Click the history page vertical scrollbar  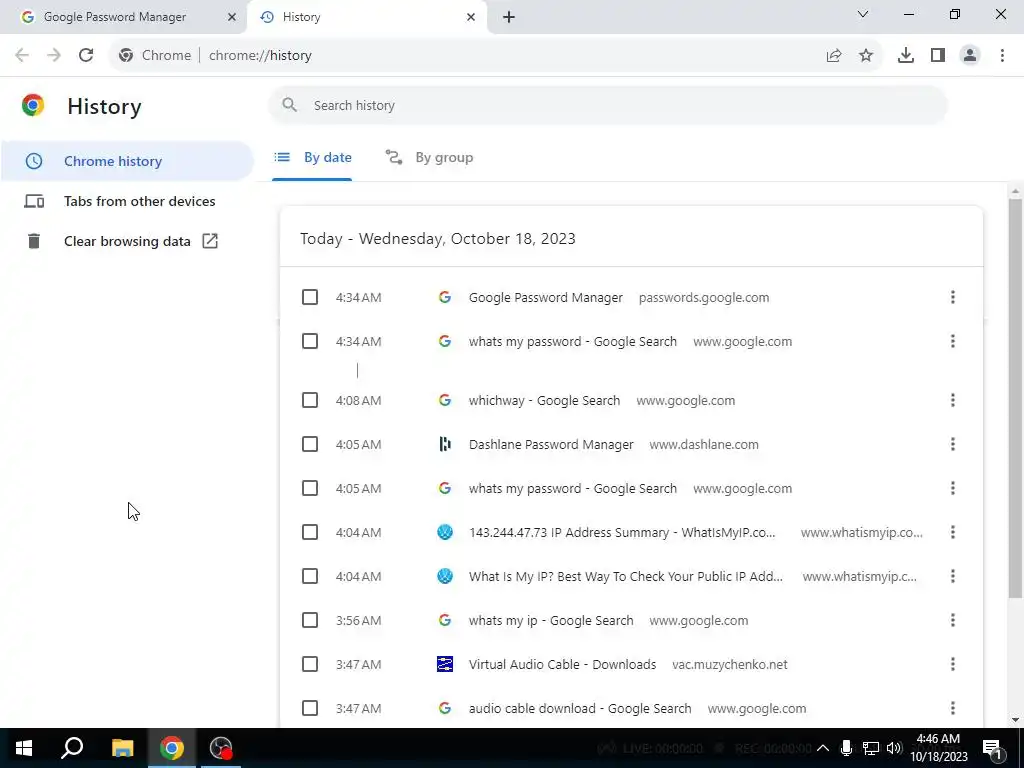point(1015,398)
